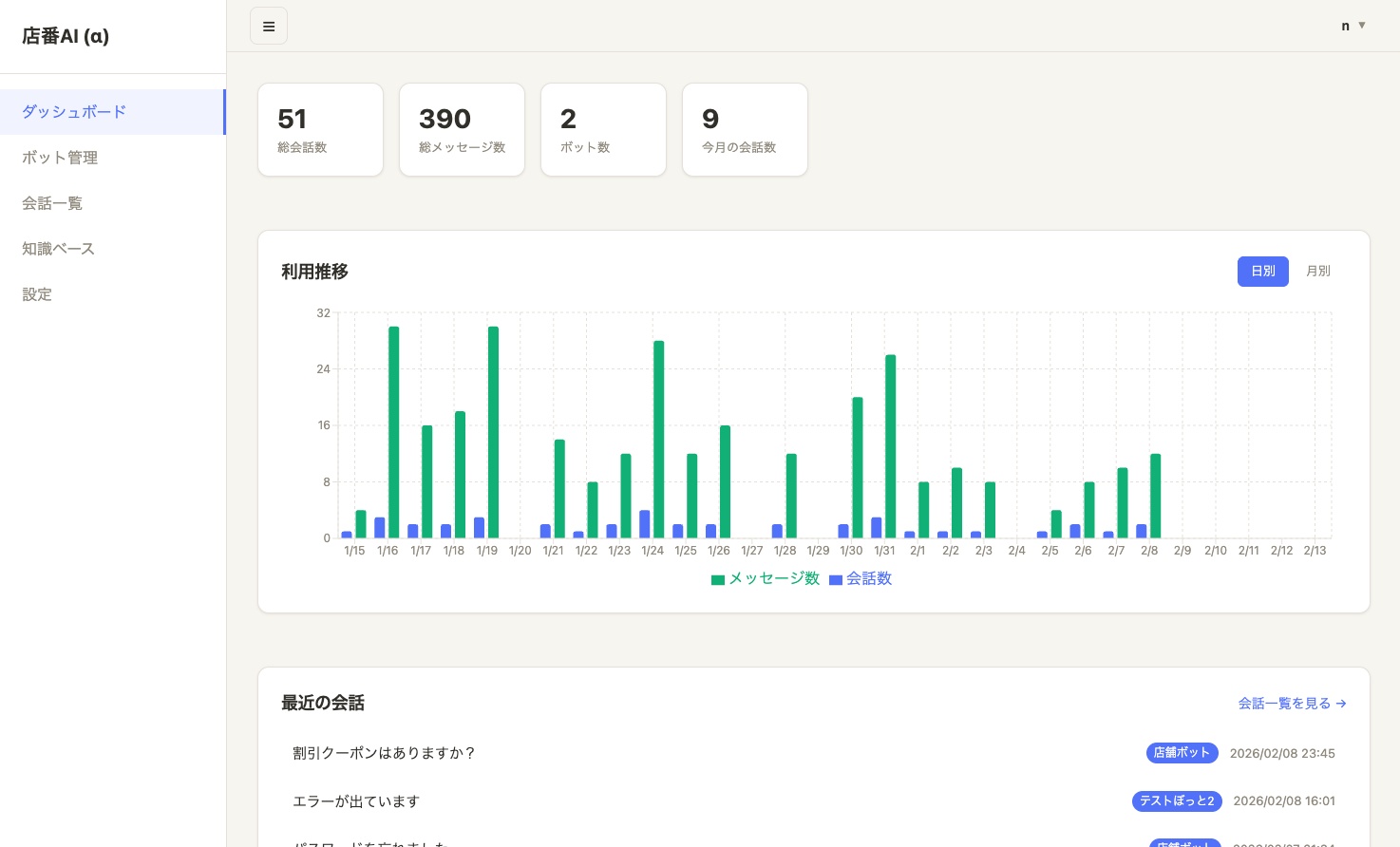Open the user account dropdown labeled n

pyautogui.click(x=1352, y=26)
